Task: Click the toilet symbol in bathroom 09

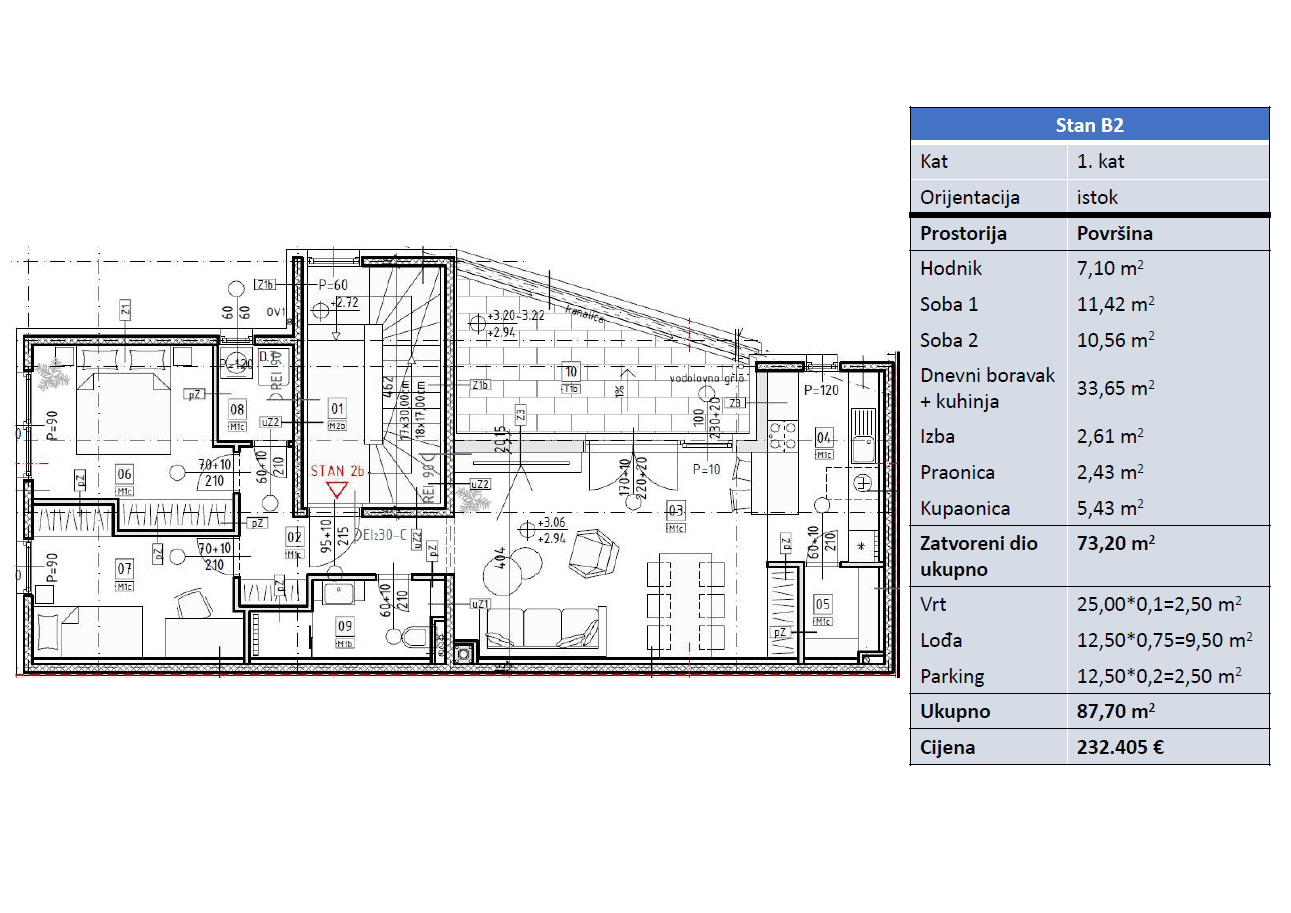Action: coord(417,635)
